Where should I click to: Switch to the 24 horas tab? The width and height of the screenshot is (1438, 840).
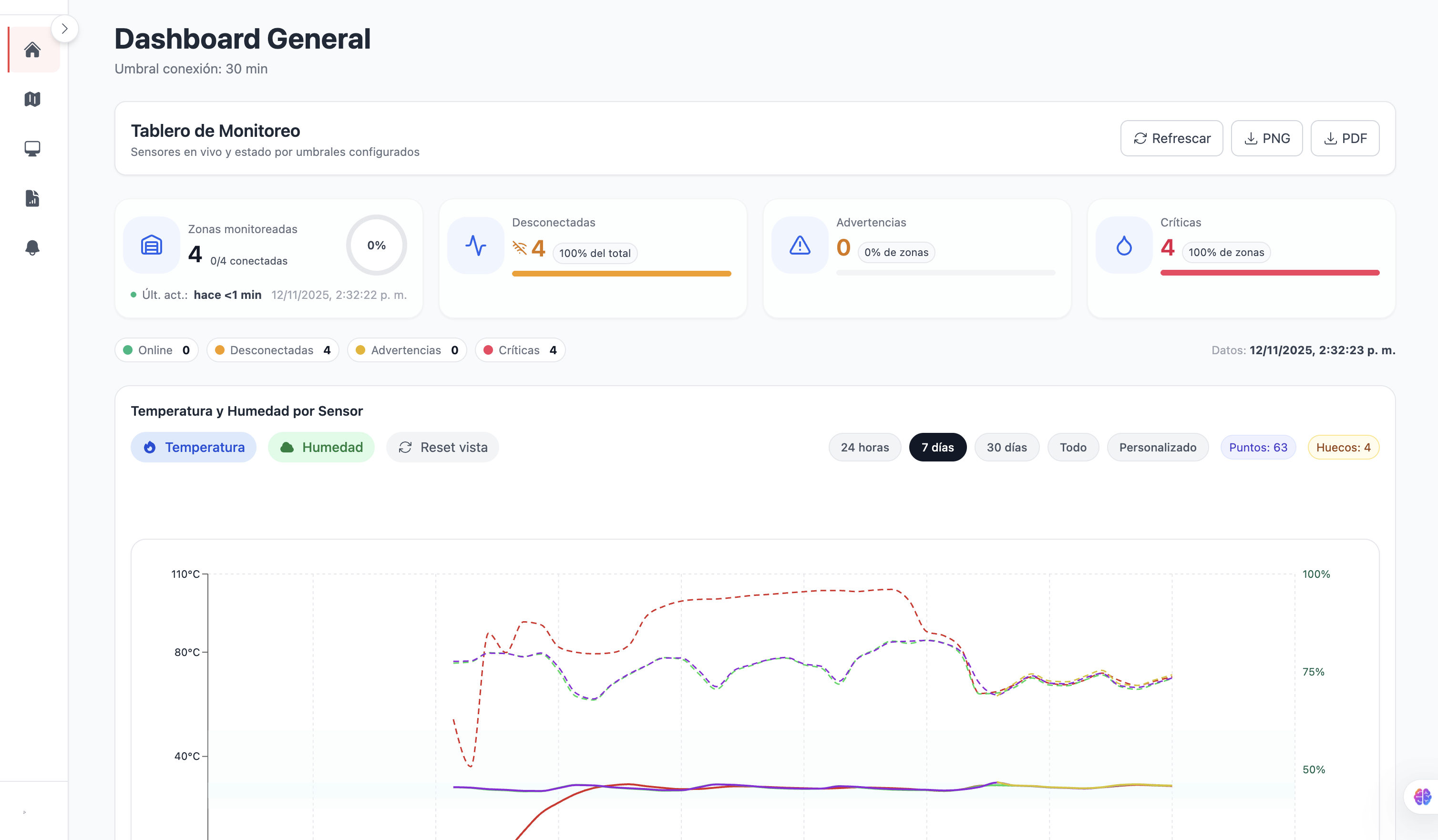pyautogui.click(x=864, y=447)
